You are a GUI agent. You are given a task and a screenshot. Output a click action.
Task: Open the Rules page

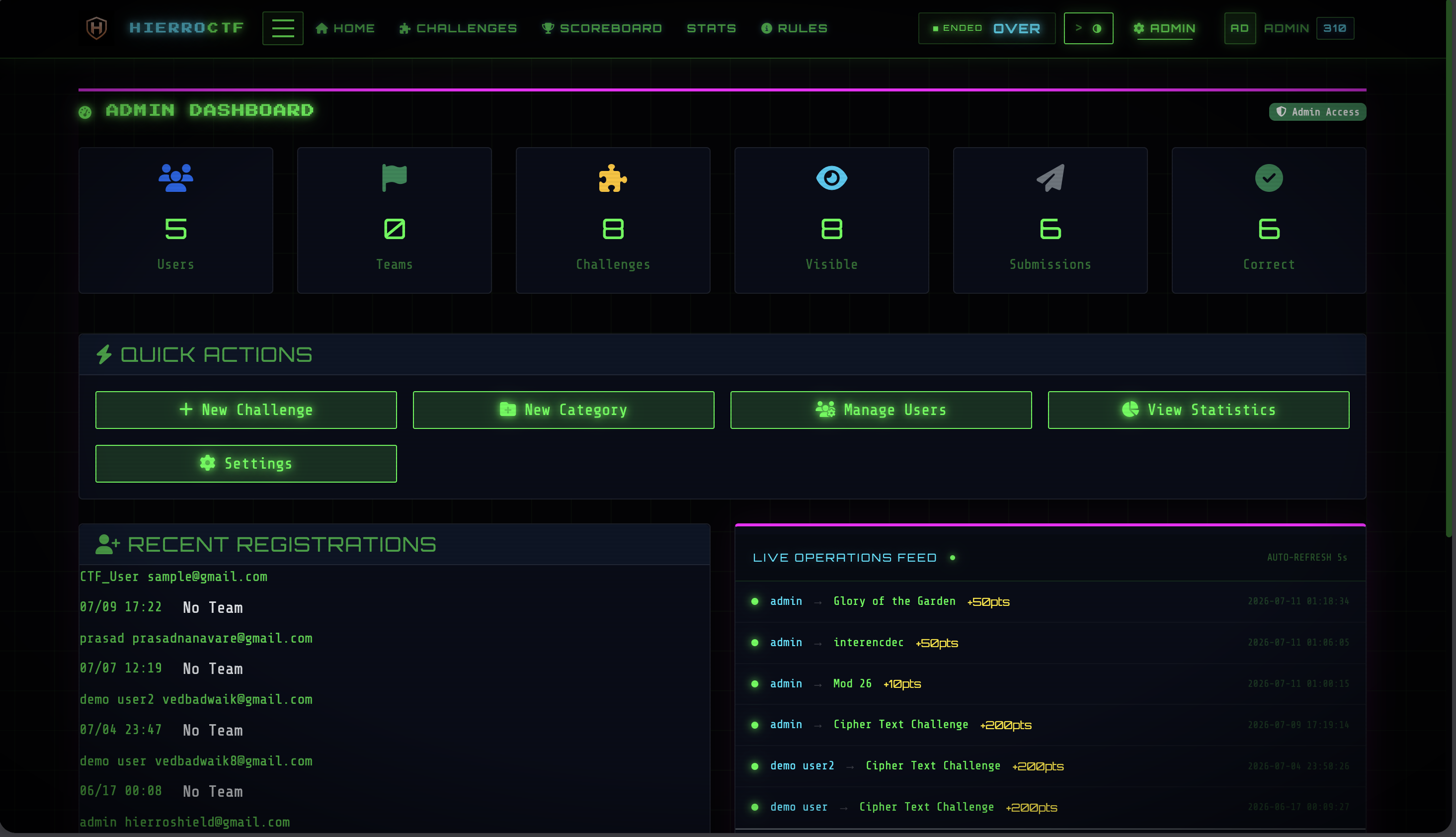[x=794, y=28]
